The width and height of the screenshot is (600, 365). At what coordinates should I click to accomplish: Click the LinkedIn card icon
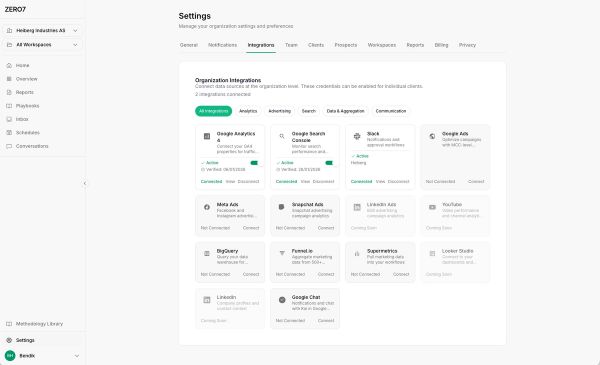tap(207, 300)
